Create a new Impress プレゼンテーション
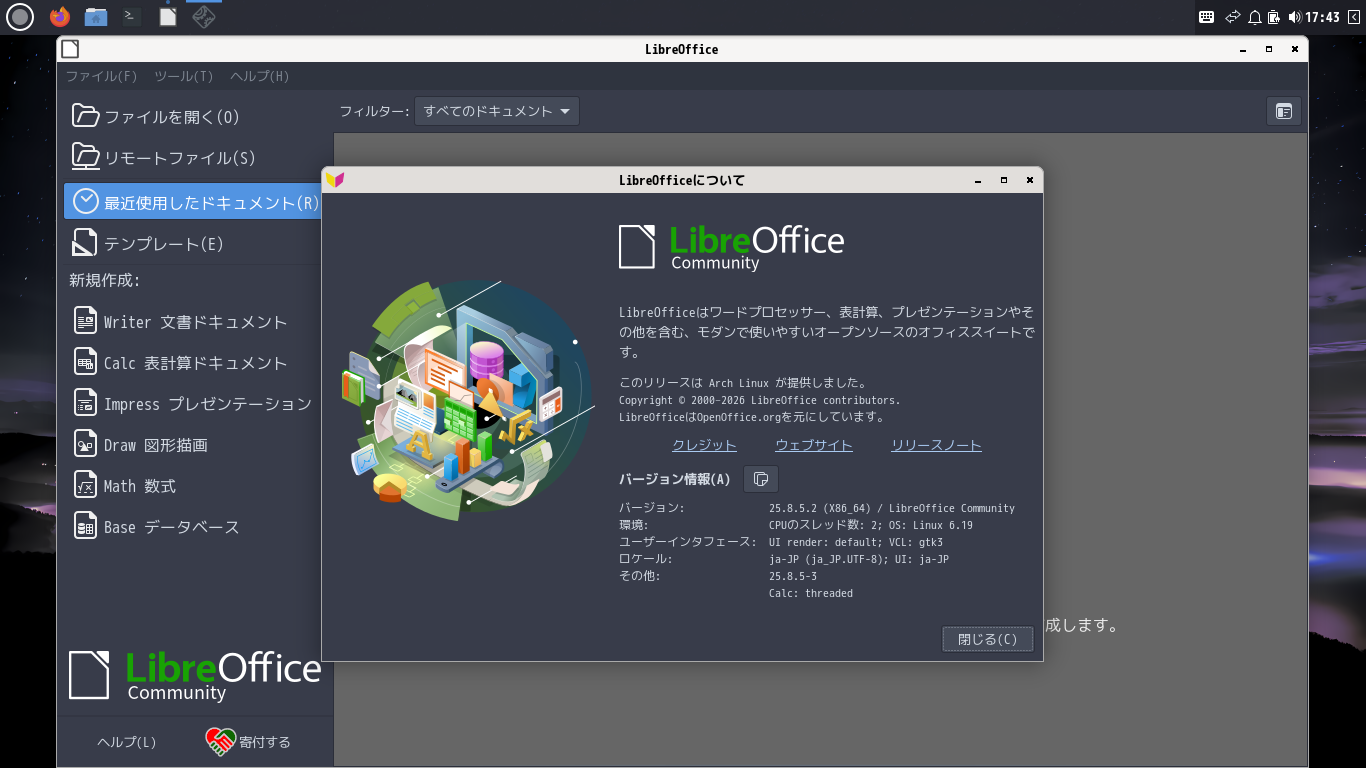The height and width of the screenshot is (768, 1366). (192, 403)
